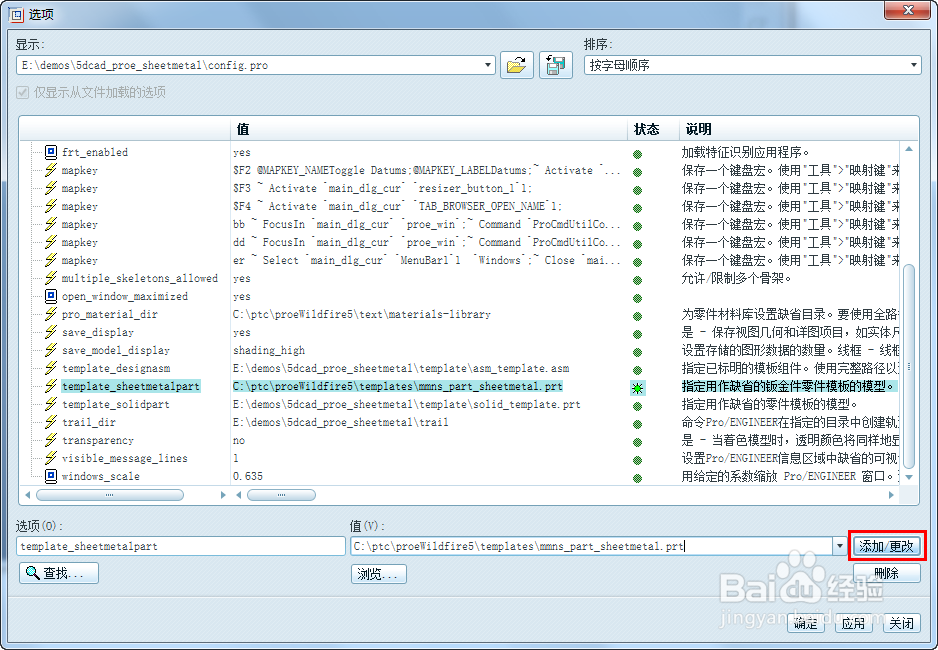
Task: Focus the 选项 name input field
Action: pyautogui.click(x=181, y=546)
